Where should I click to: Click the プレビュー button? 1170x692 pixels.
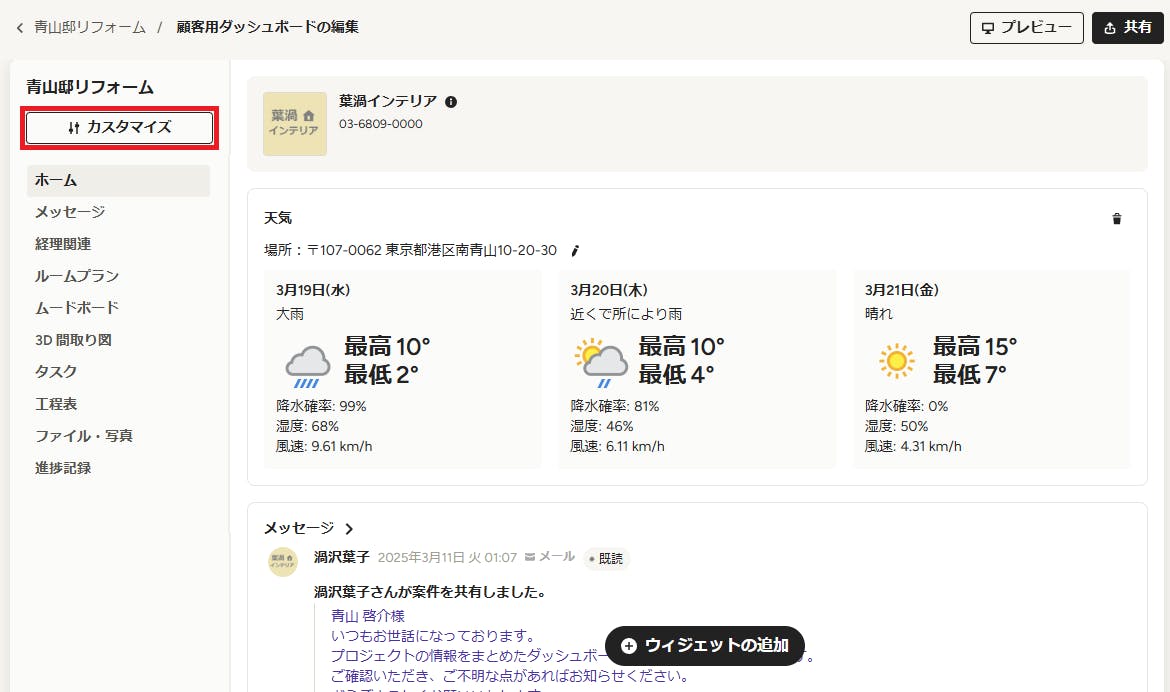(x=1026, y=28)
